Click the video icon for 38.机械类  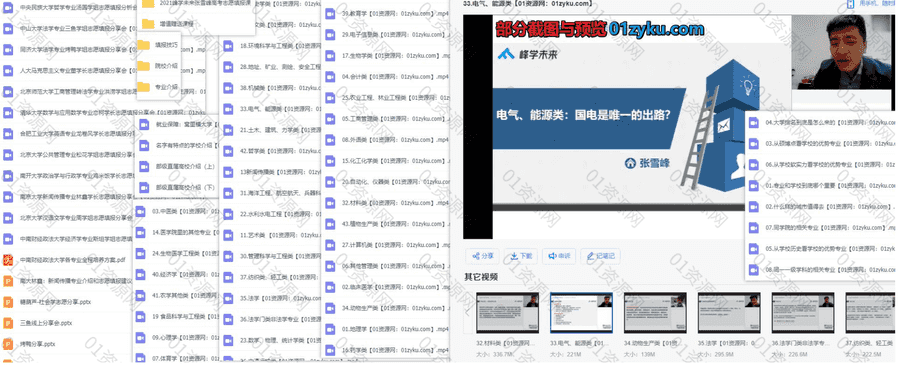tap(228, 88)
